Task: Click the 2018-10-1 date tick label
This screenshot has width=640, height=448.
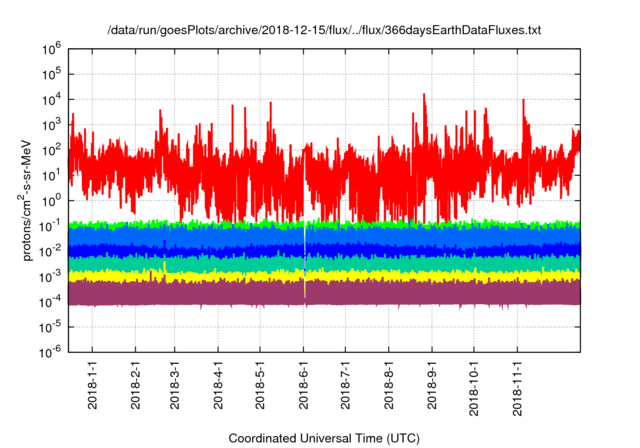Action: tap(474, 389)
